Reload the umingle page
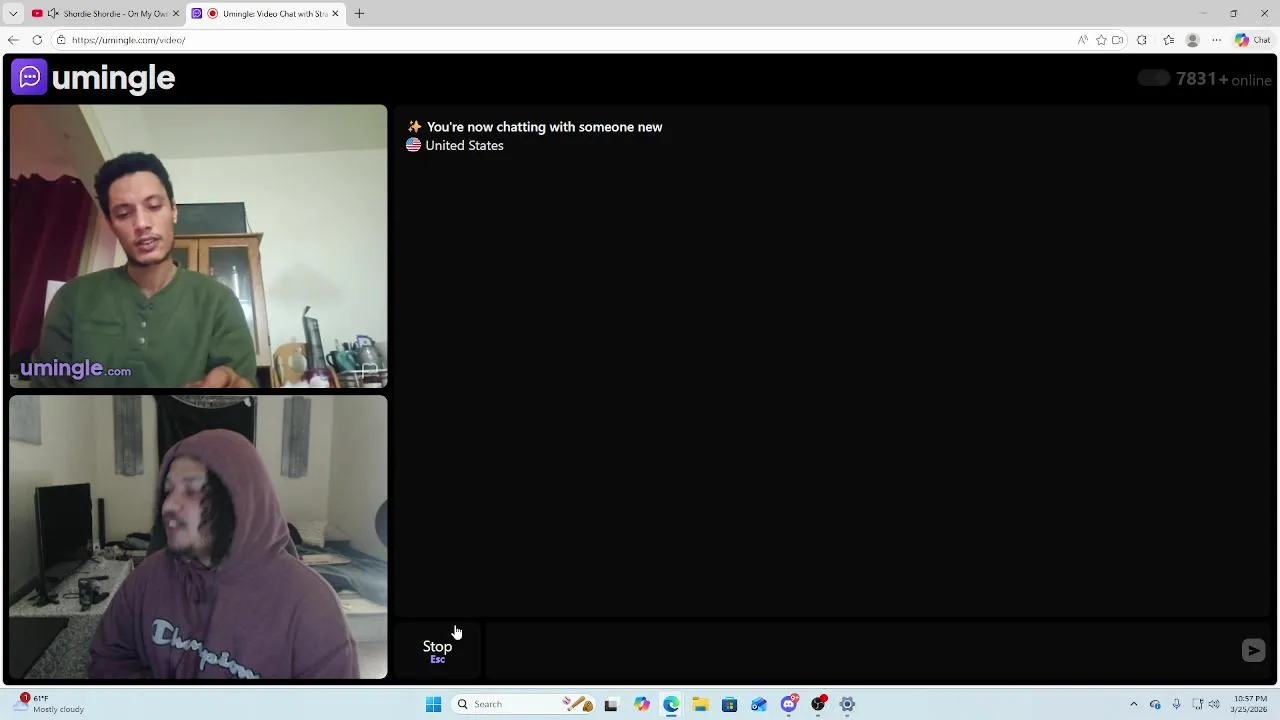Image resolution: width=1280 pixels, height=720 pixels. tap(37, 40)
